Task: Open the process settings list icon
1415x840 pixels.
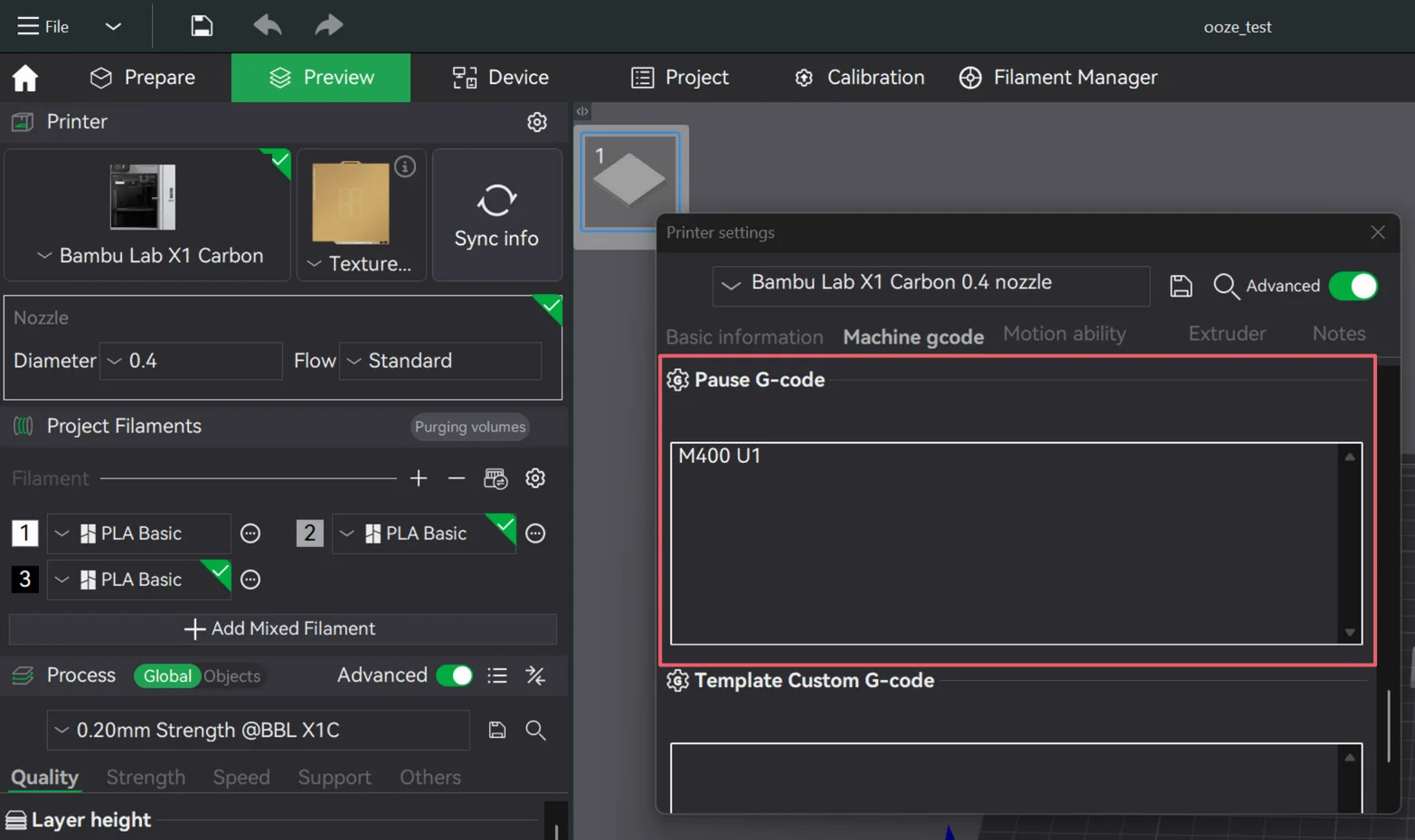Action: (x=497, y=676)
